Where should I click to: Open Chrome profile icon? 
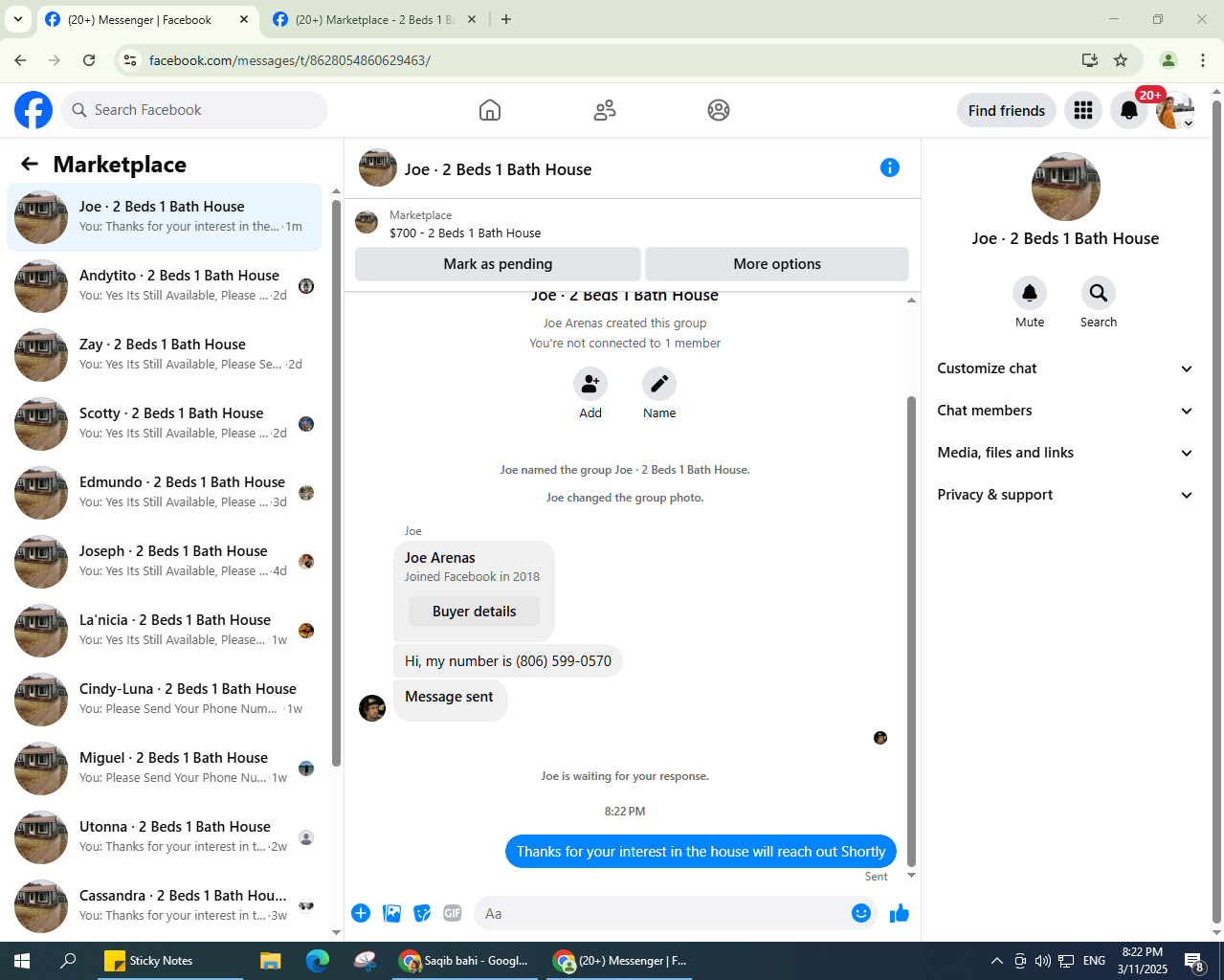(x=1168, y=60)
